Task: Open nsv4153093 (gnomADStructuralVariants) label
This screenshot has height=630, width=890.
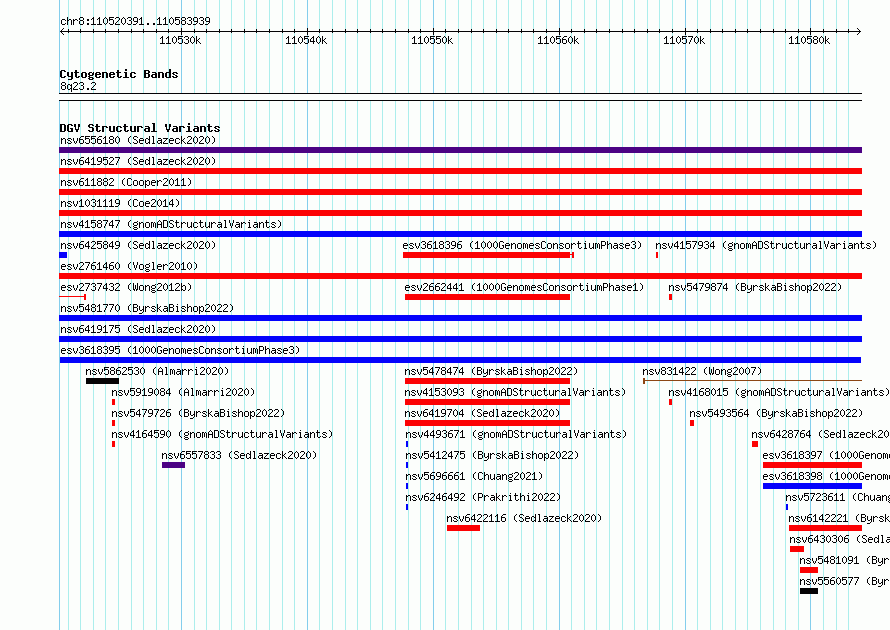Action: click(x=515, y=392)
